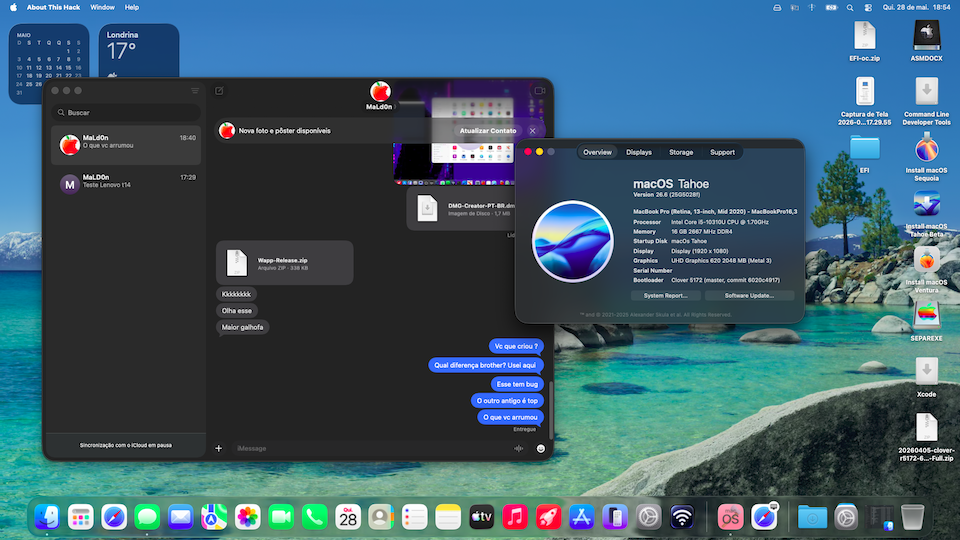960x540 pixels.
Task: Select Install macOS Sequoia desktop icon
Action: point(926,157)
